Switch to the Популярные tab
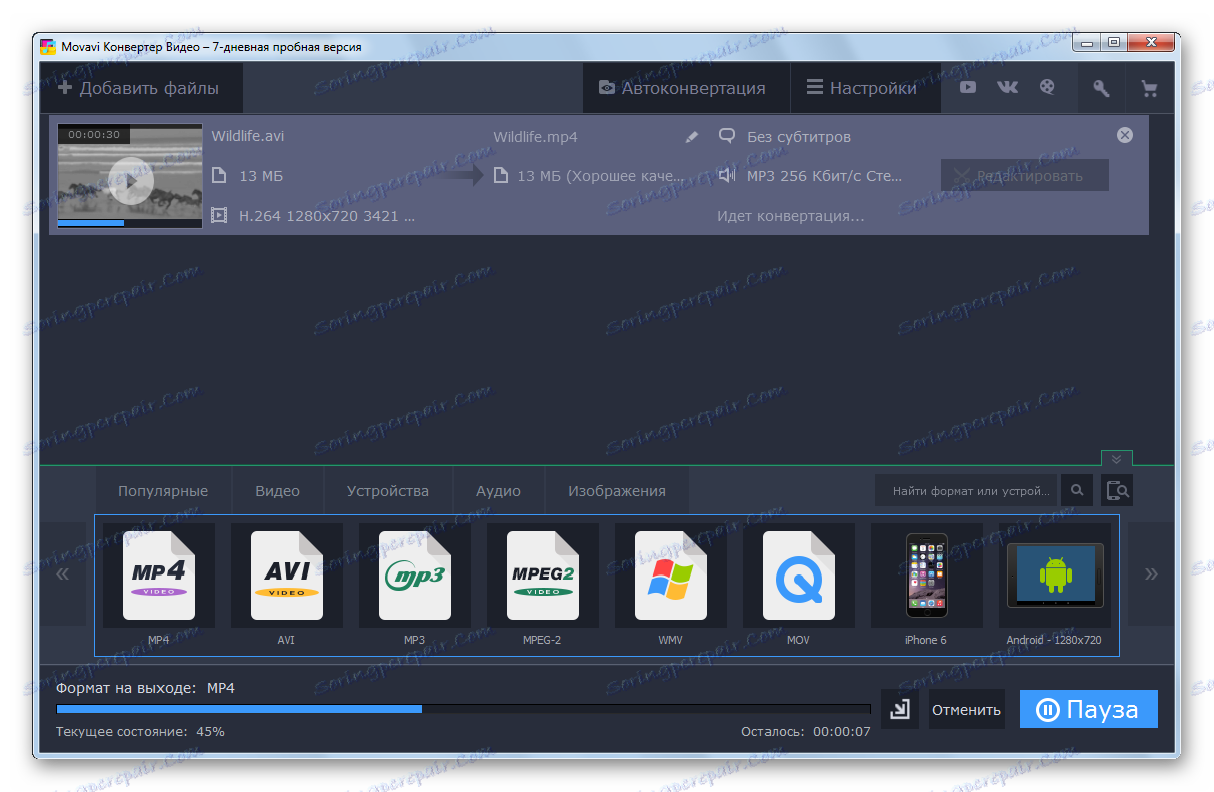This screenshot has height=792, width=1214. [x=163, y=491]
